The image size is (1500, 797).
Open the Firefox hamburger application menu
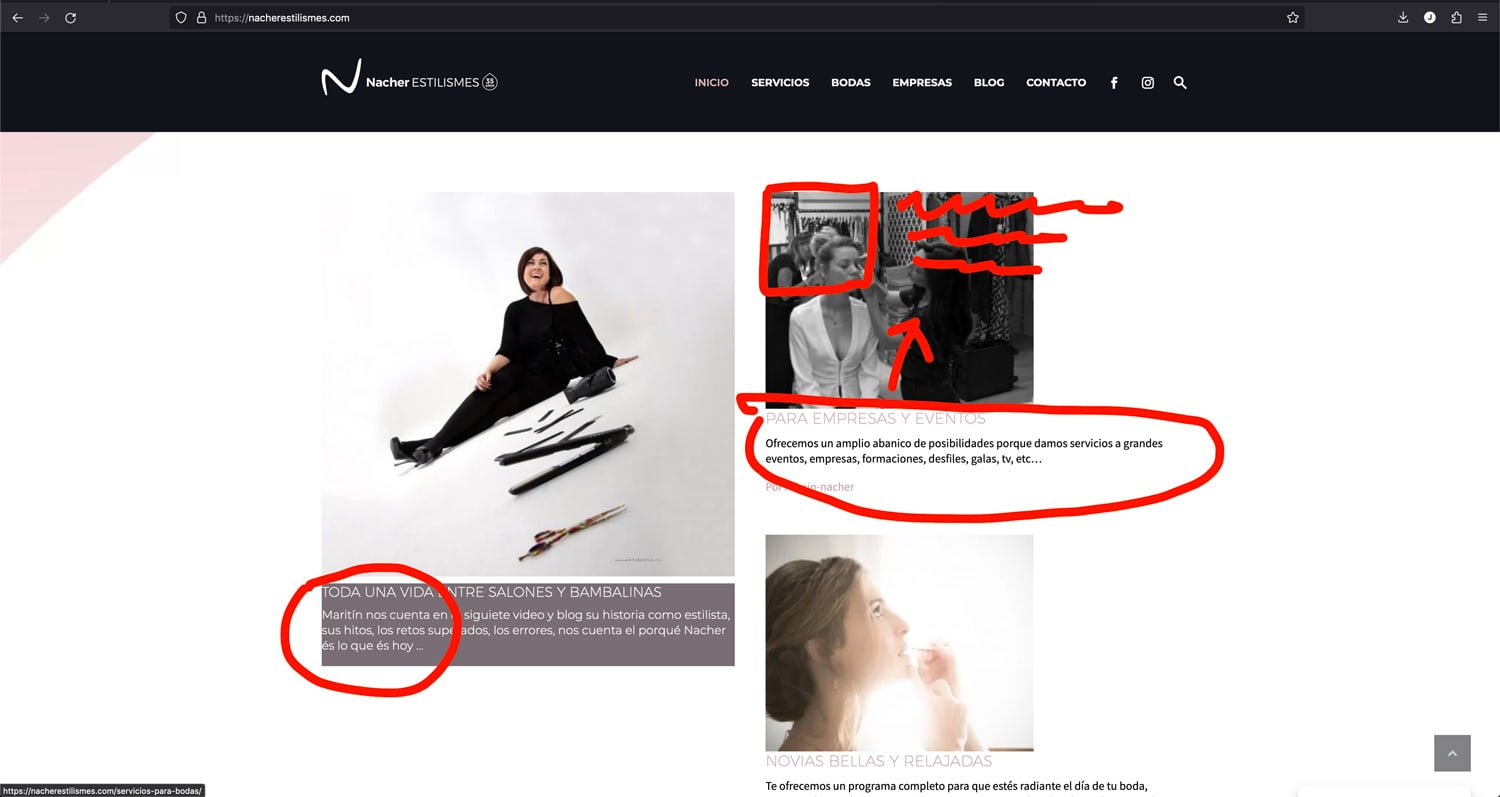coord(1482,18)
